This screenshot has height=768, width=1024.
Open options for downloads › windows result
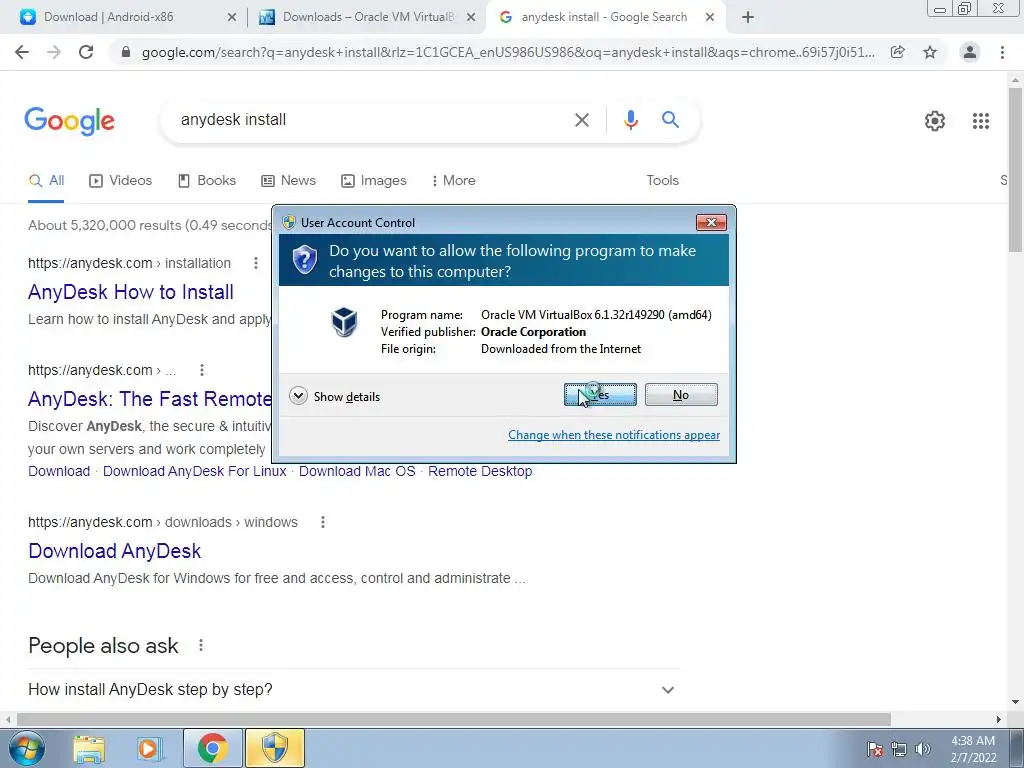click(x=323, y=522)
